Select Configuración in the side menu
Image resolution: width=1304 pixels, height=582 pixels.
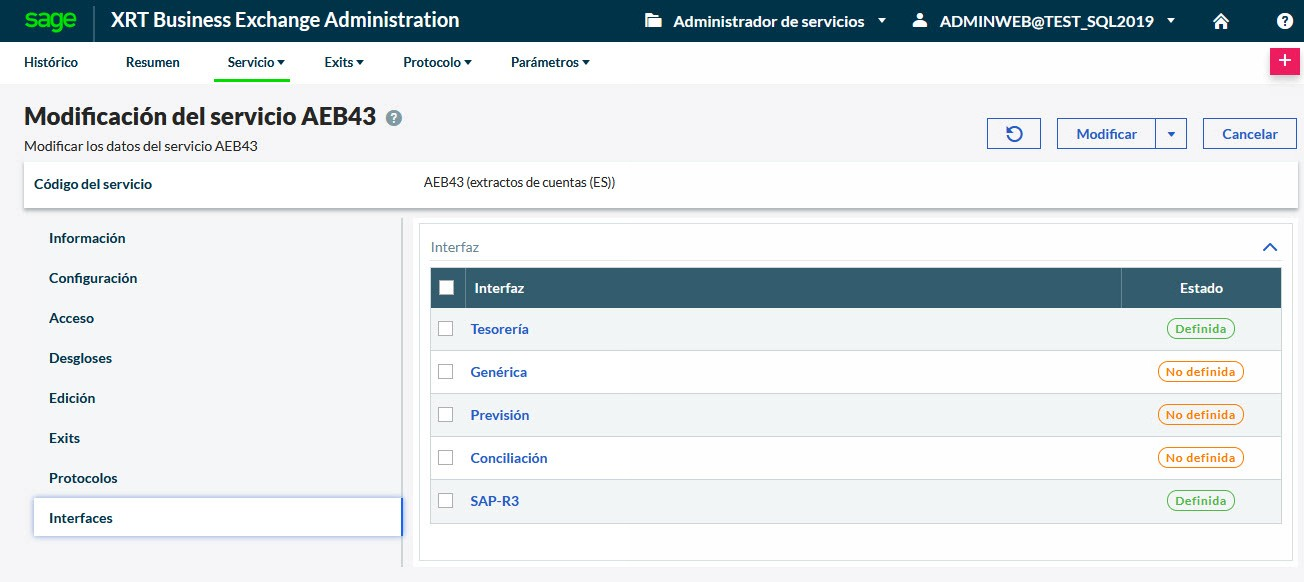pos(93,278)
